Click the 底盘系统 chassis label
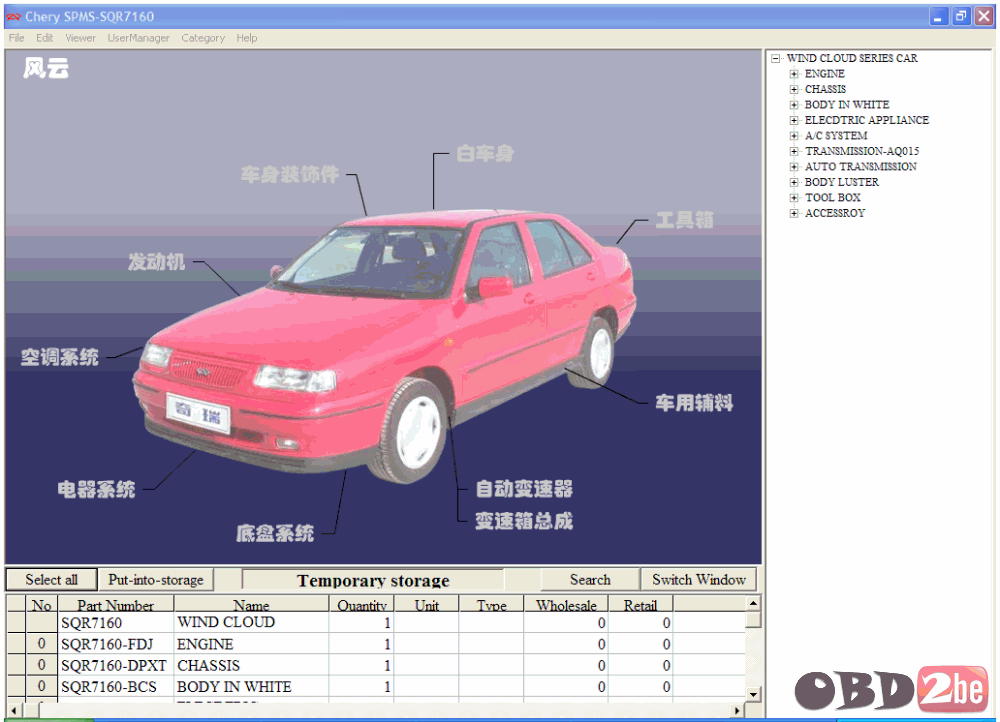This screenshot has height=722, width=1000. (x=275, y=533)
